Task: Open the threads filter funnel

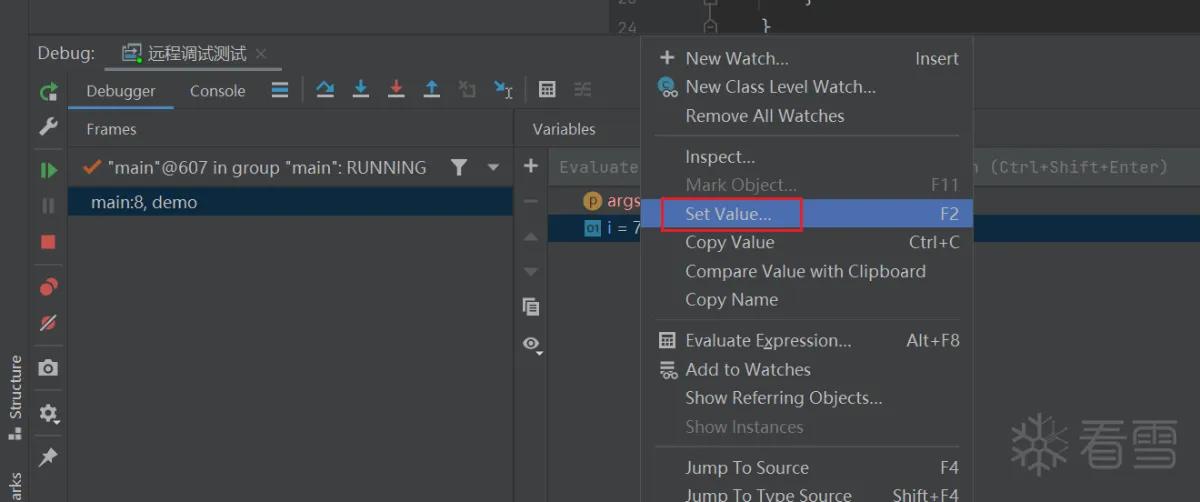Action: (459, 168)
